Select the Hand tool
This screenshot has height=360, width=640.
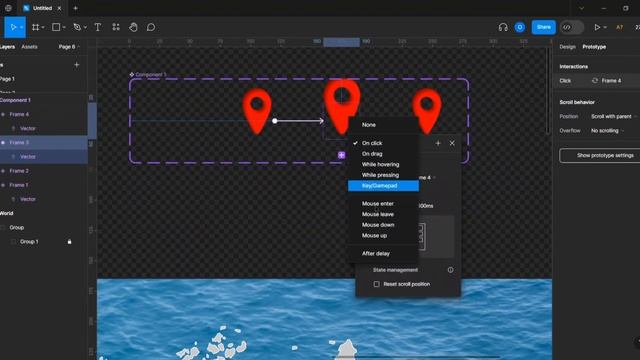[133, 27]
